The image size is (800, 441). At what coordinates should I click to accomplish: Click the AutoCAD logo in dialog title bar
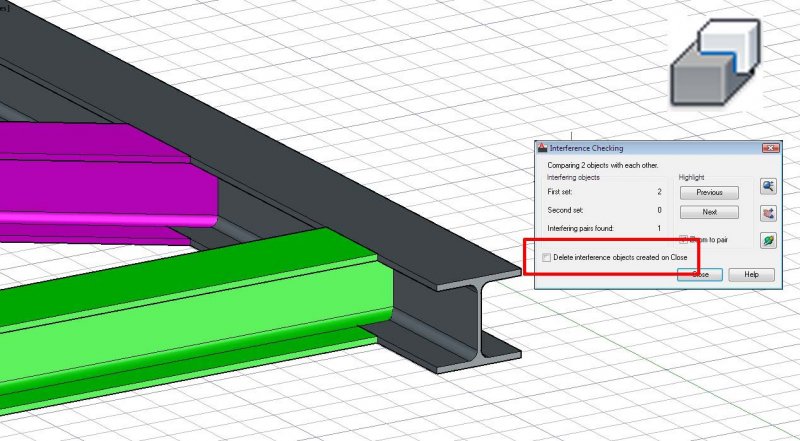coord(542,148)
